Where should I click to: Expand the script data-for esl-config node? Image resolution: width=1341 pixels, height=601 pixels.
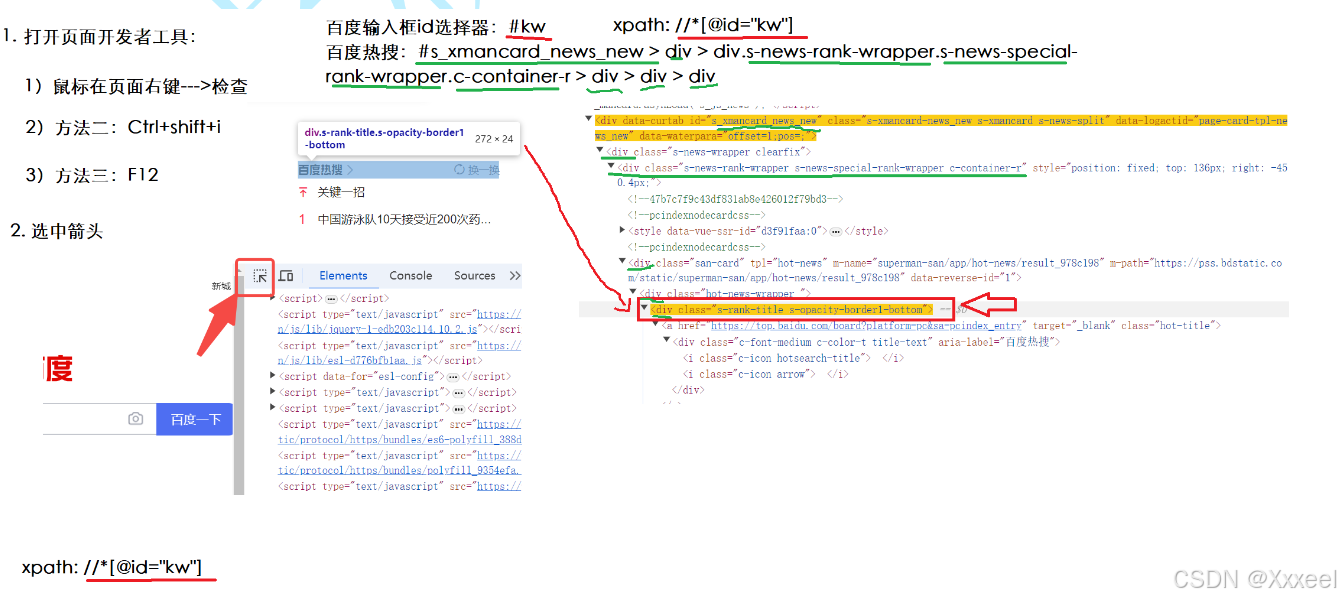click(273, 377)
